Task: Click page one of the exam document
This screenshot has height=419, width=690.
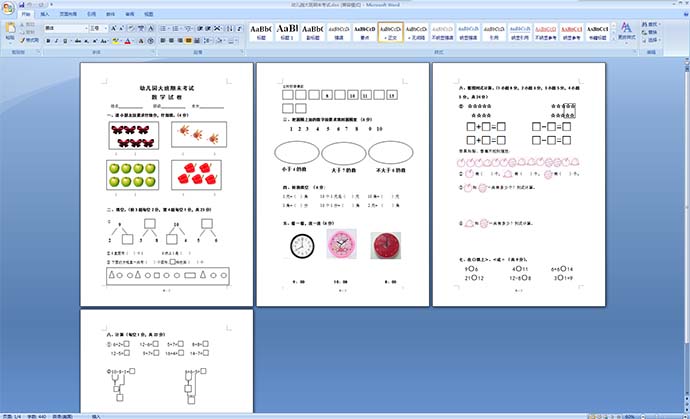Action: point(166,184)
